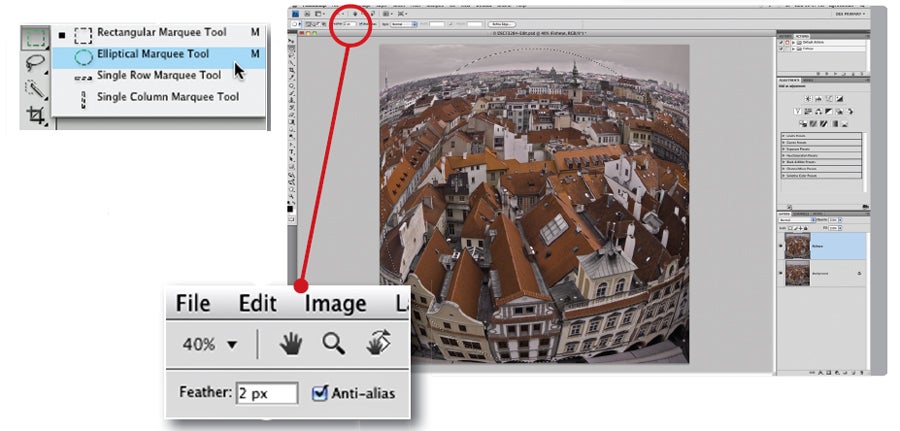The image size is (900, 431).
Task: Add a Color Balance adjustment
Action: click(818, 111)
